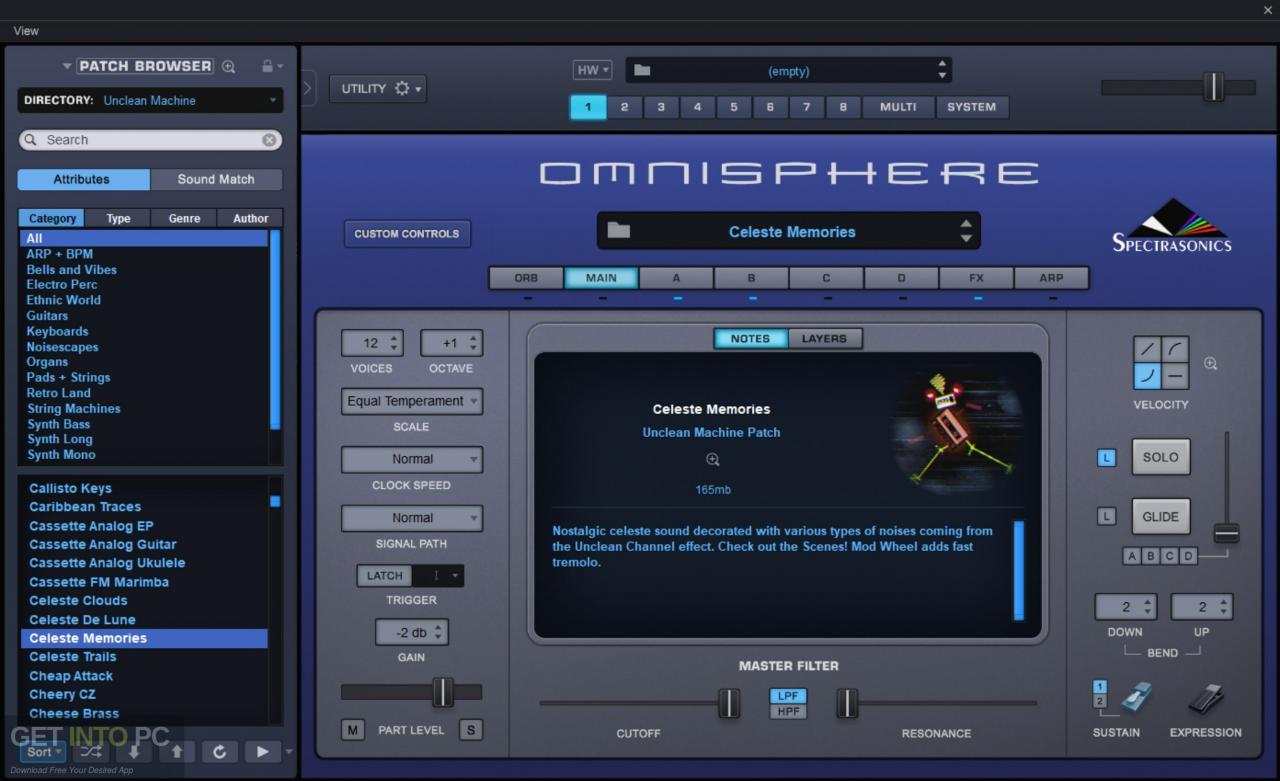
Task: Open the HW dropdown
Action: click(x=592, y=70)
